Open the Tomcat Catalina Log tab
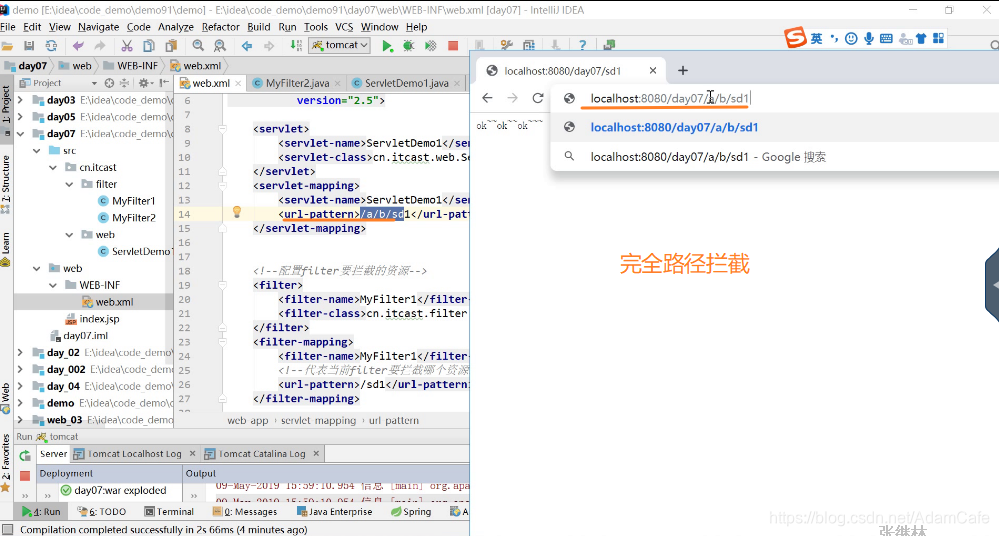Image resolution: width=999 pixels, height=536 pixels. pos(262,454)
